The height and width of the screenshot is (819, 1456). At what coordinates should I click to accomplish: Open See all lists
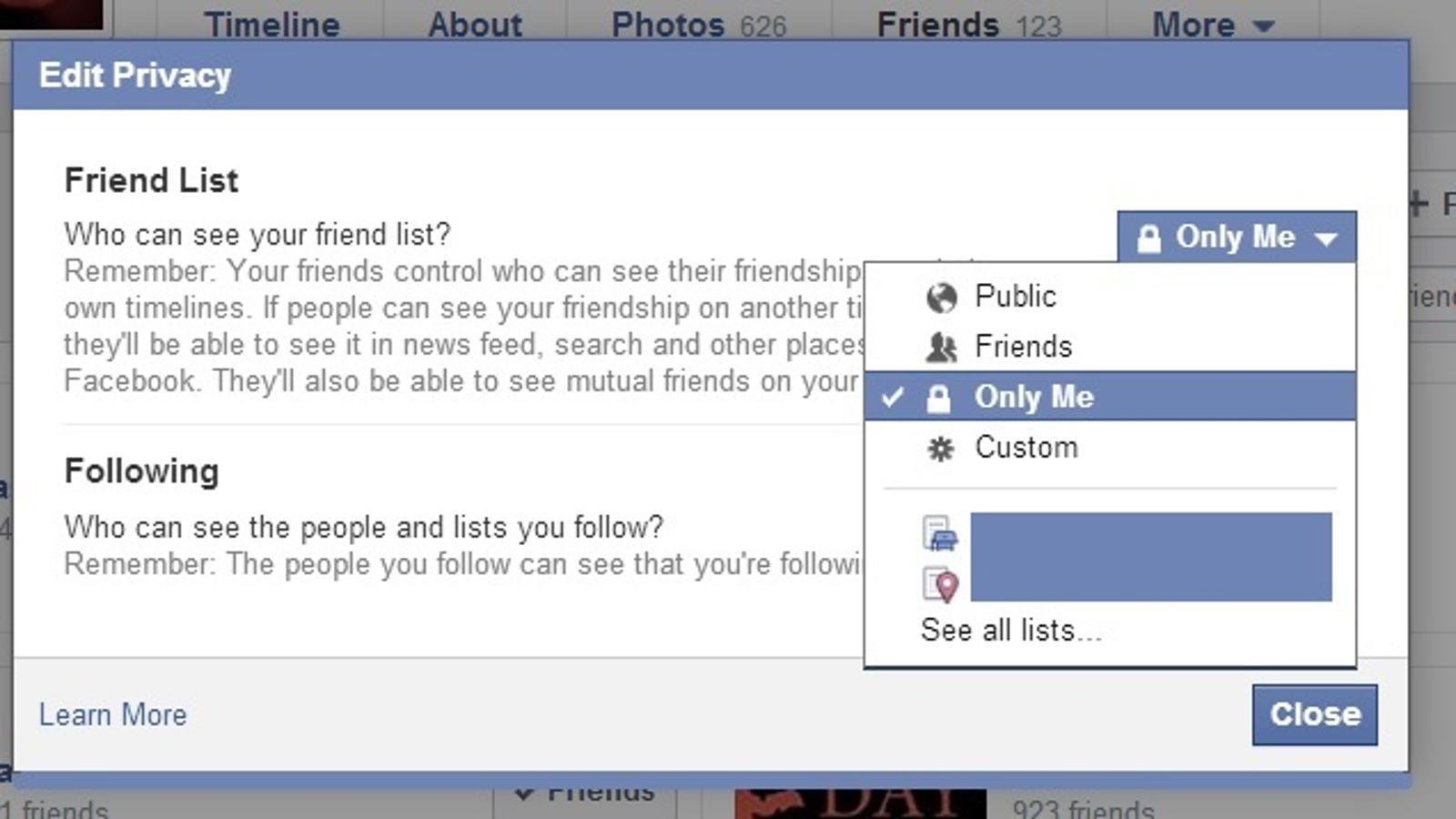coord(1011,630)
